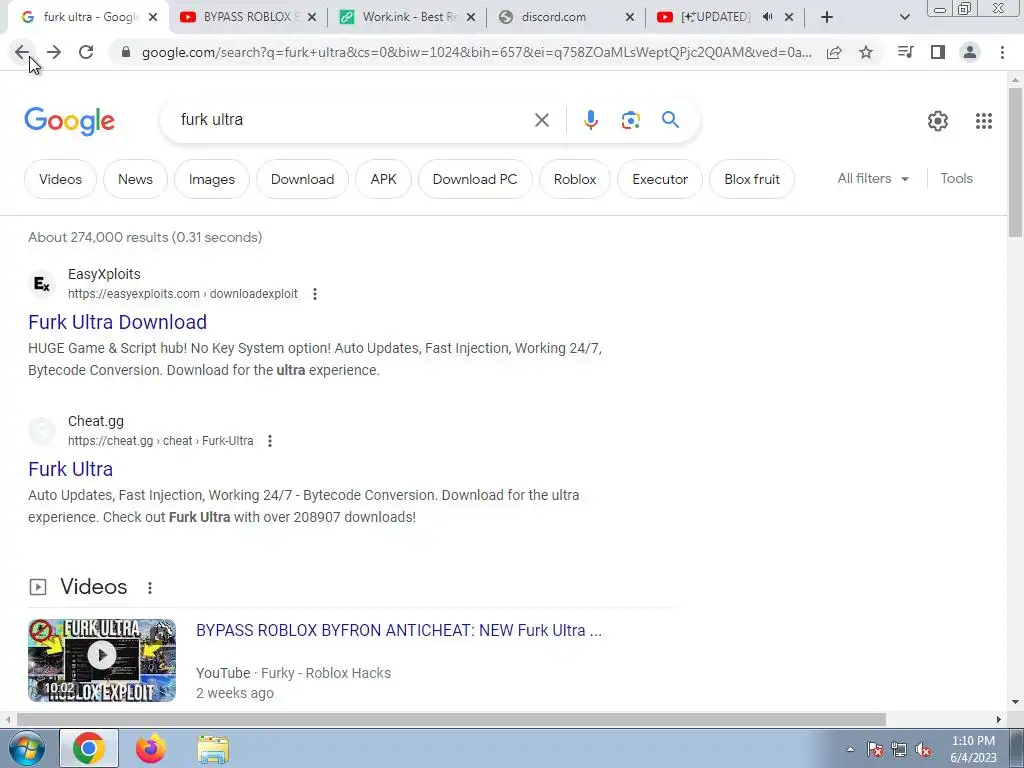Mute the audio-playing UPDATED tab
This screenshot has height=768, width=1024.
767,17
